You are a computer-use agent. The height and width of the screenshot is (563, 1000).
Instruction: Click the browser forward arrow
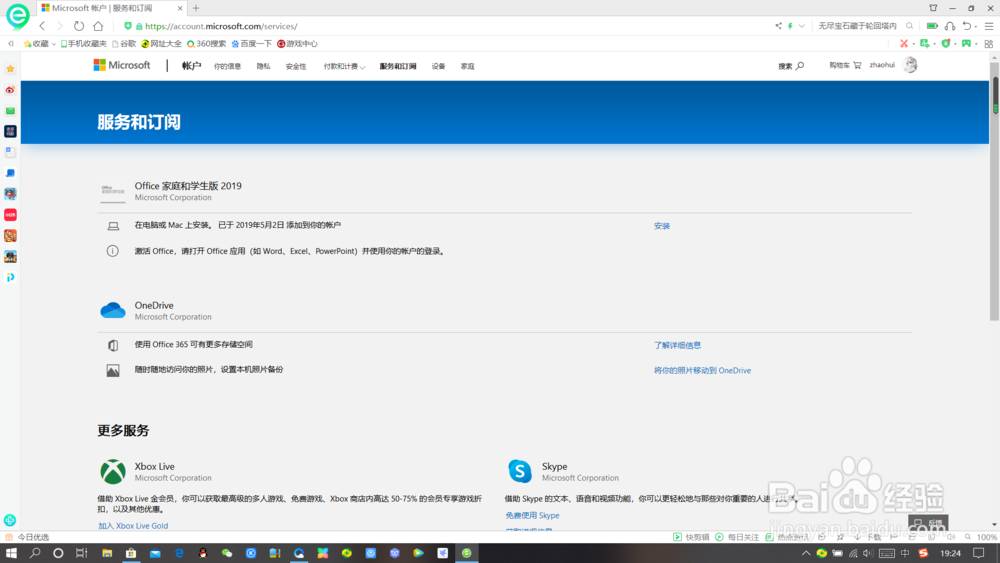(60, 26)
